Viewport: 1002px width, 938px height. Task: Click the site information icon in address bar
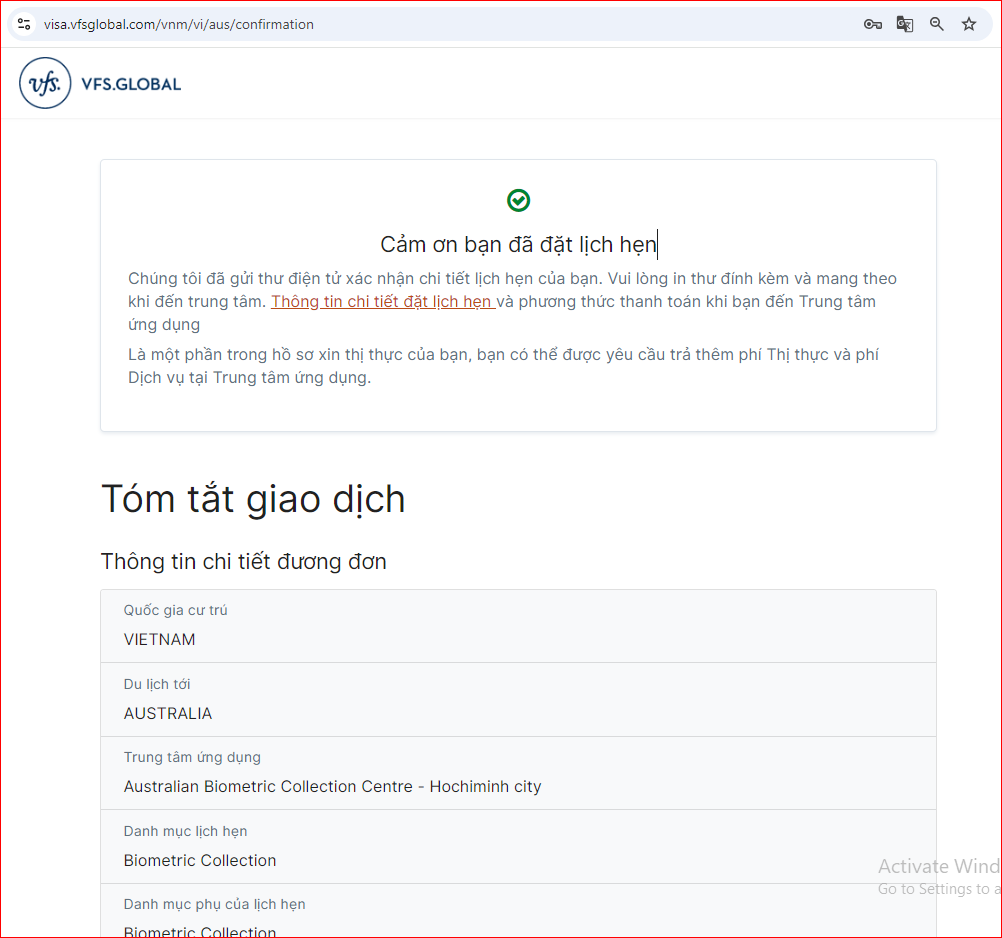tap(25, 24)
